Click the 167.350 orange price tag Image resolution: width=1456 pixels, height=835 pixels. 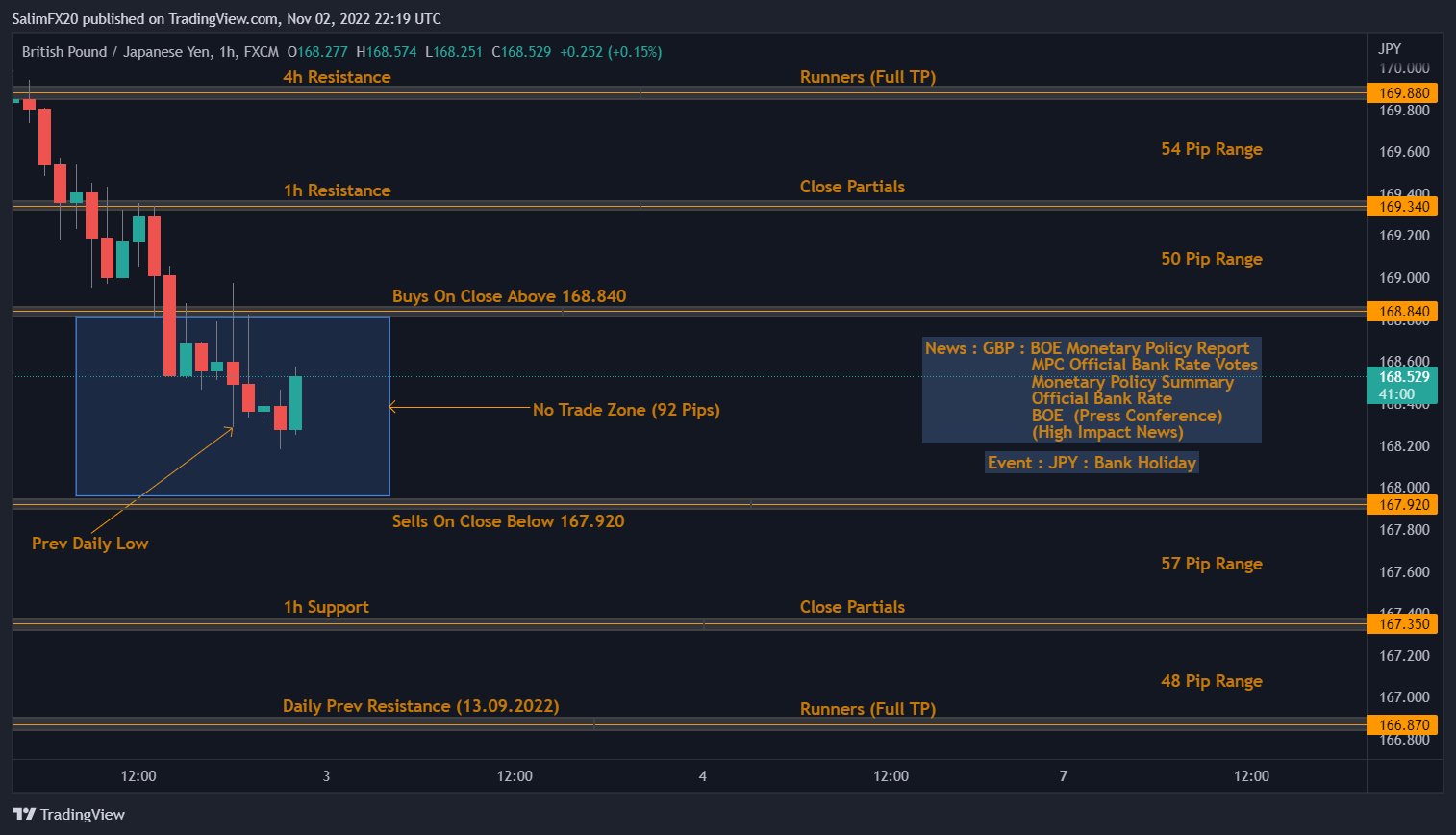tap(1402, 624)
